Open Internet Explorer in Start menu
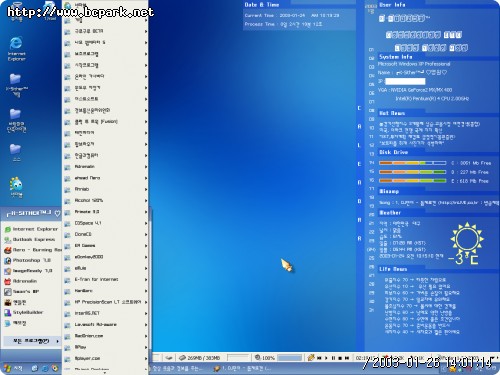 pyautogui.click(x=31, y=229)
